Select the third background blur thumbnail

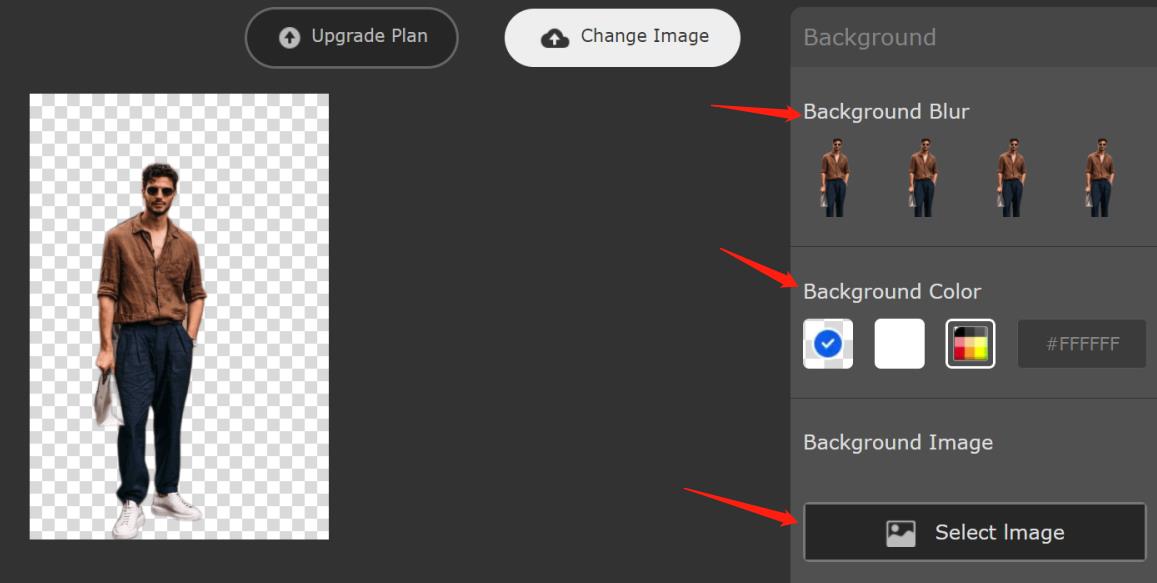click(x=1012, y=177)
